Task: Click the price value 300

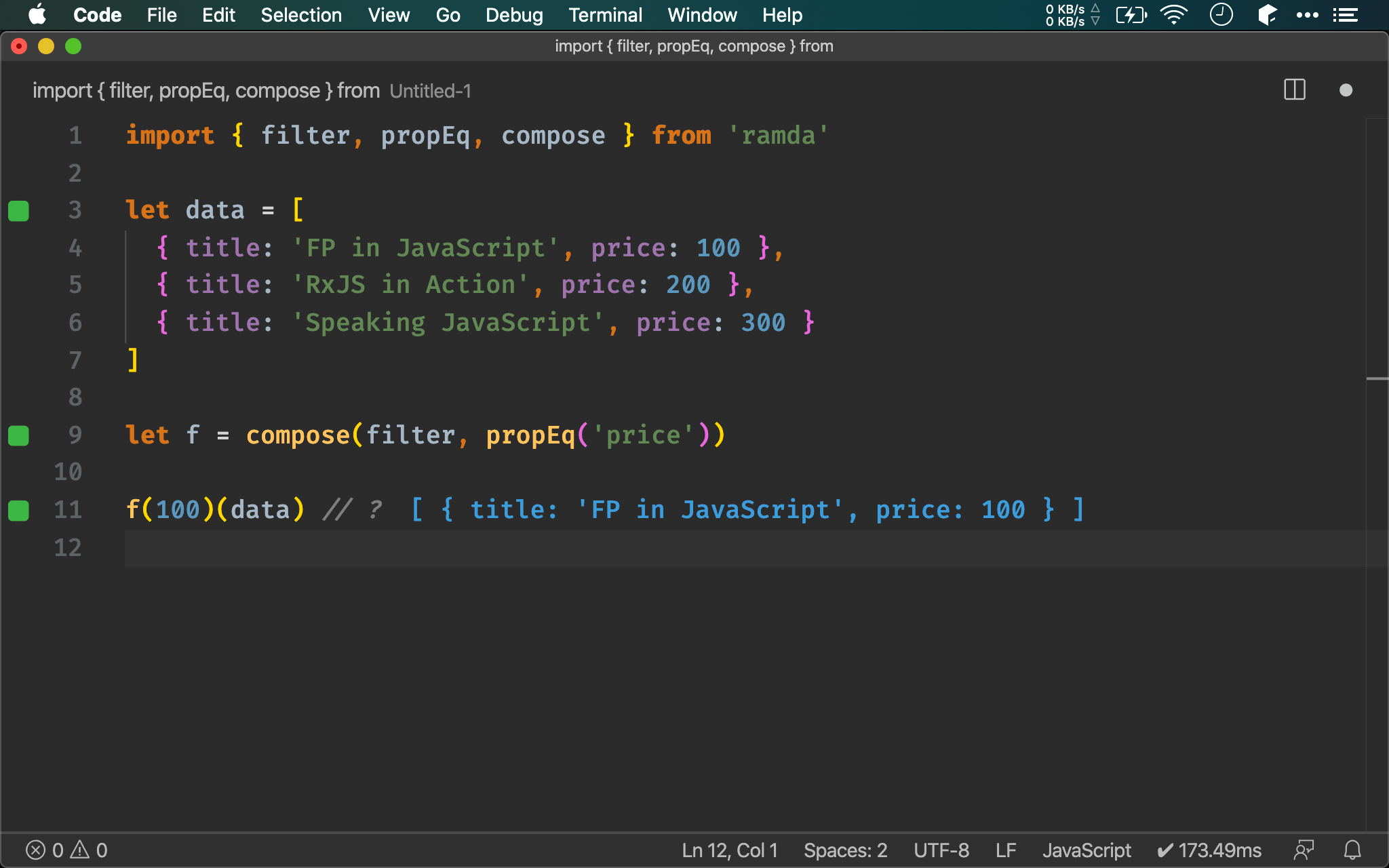Action: click(x=763, y=323)
